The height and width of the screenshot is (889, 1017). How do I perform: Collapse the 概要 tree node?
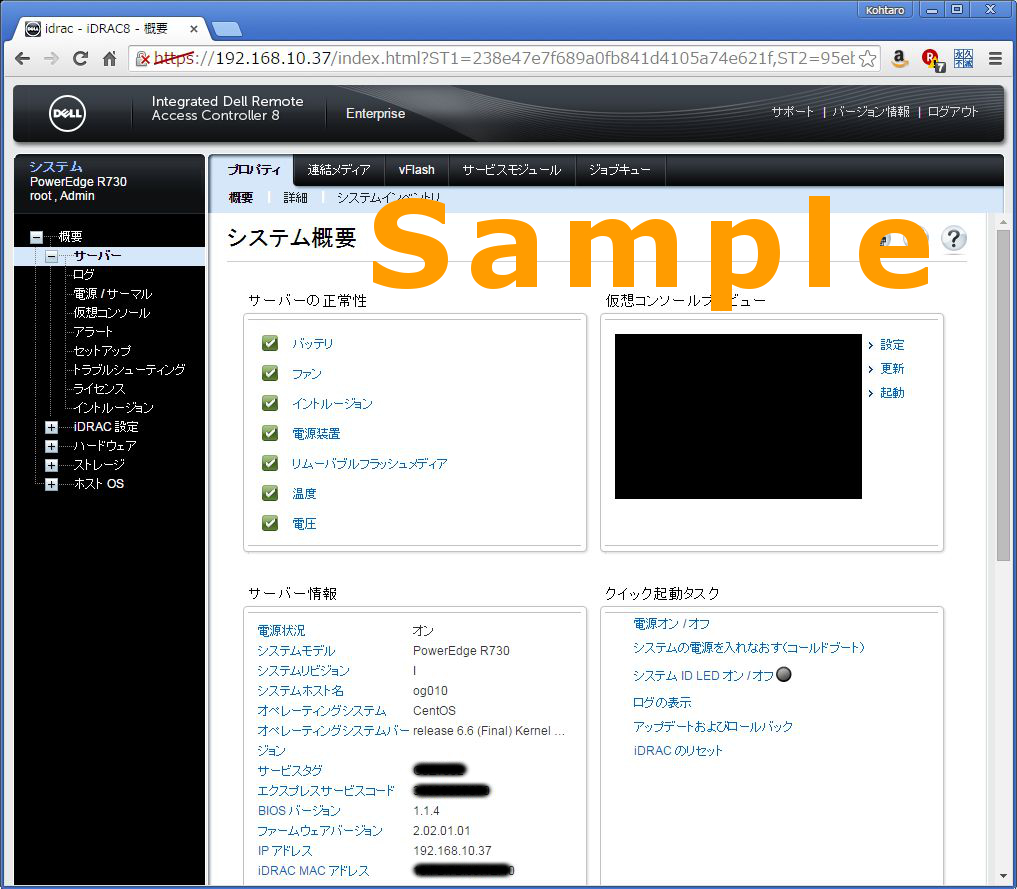(36, 237)
